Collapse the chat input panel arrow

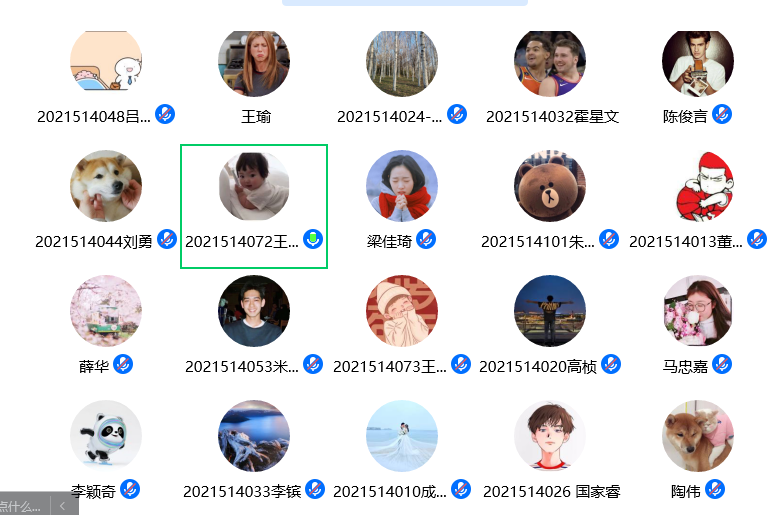[x=63, y=506]
